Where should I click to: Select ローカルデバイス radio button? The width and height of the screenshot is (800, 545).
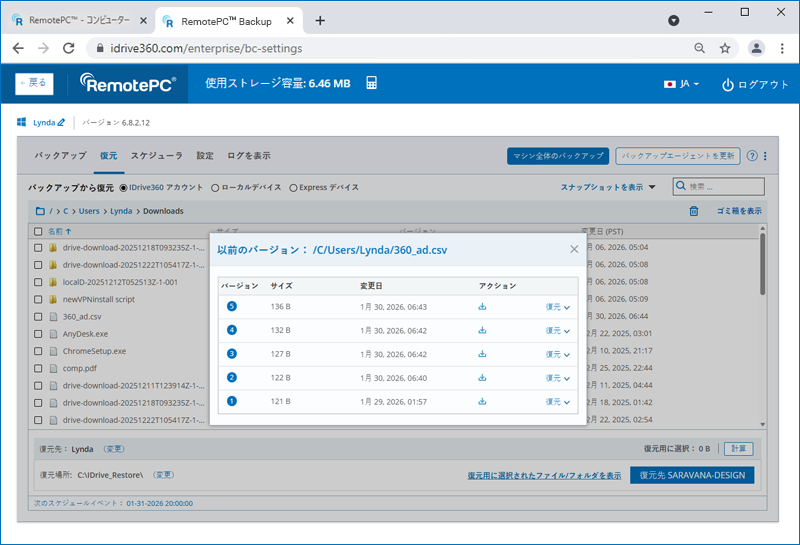pos(215,188)
